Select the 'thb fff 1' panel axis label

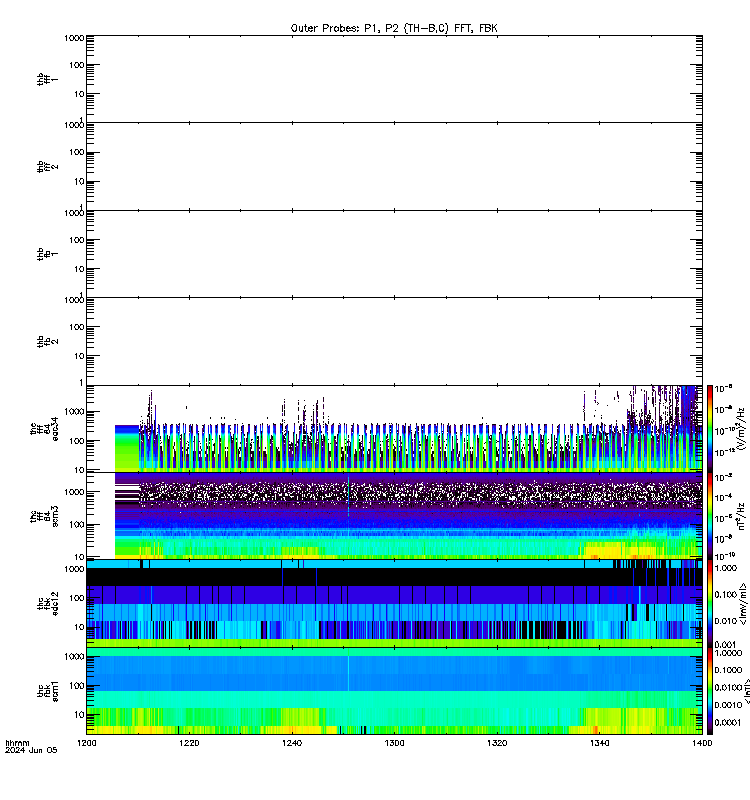coord(47,79)
